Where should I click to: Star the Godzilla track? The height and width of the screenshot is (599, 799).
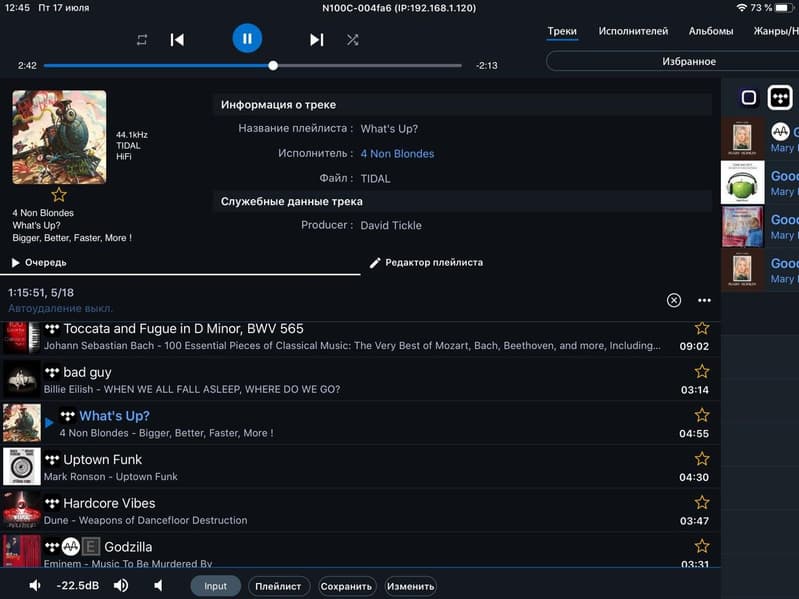pos(702,546)
